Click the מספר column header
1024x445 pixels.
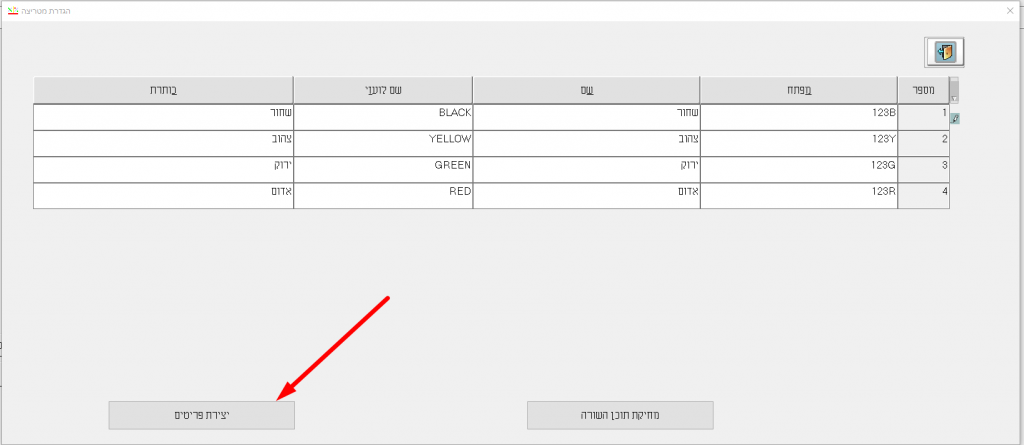(x=923, y=89)
